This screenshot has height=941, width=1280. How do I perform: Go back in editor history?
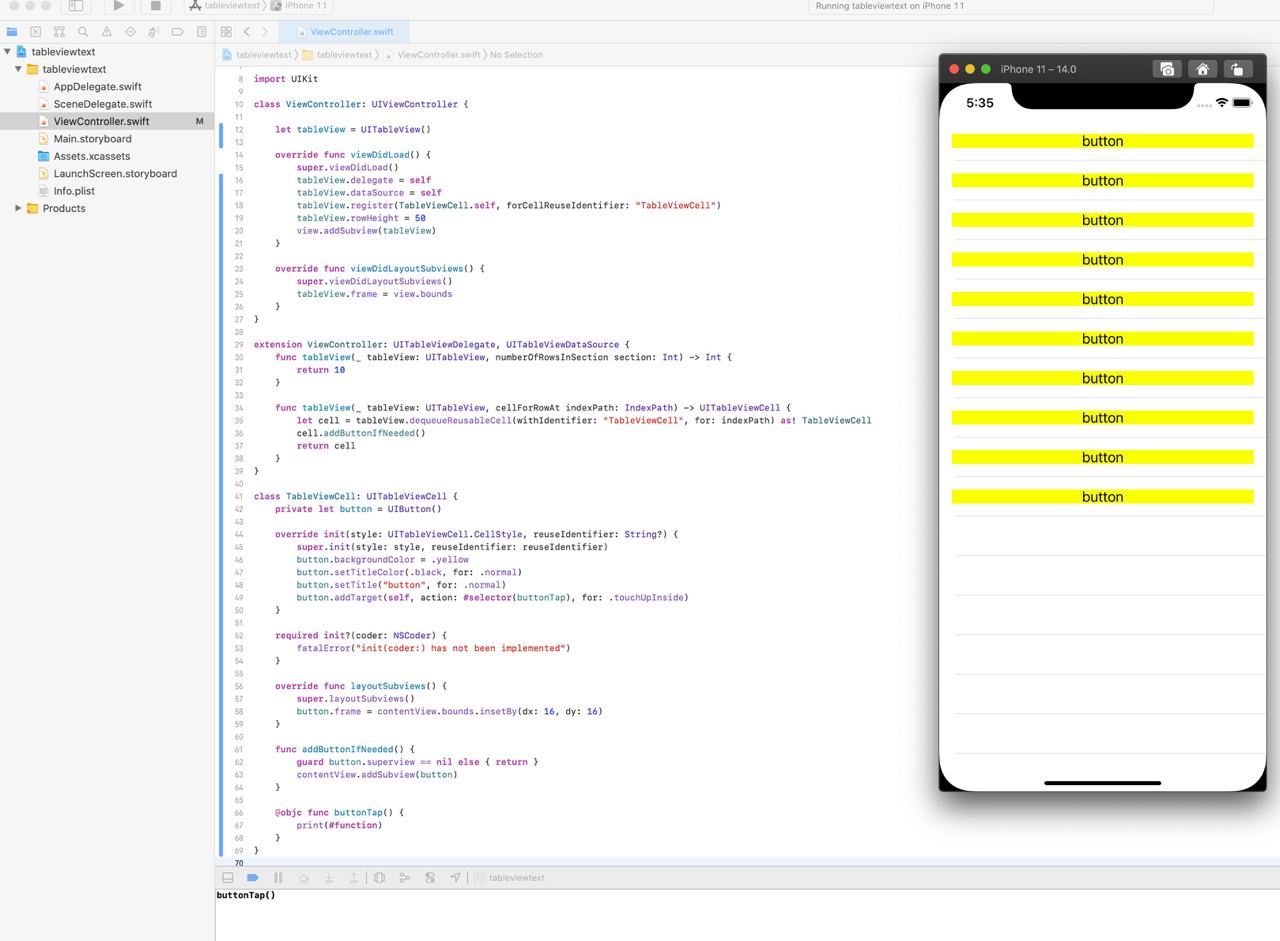(x=247, y=32)
